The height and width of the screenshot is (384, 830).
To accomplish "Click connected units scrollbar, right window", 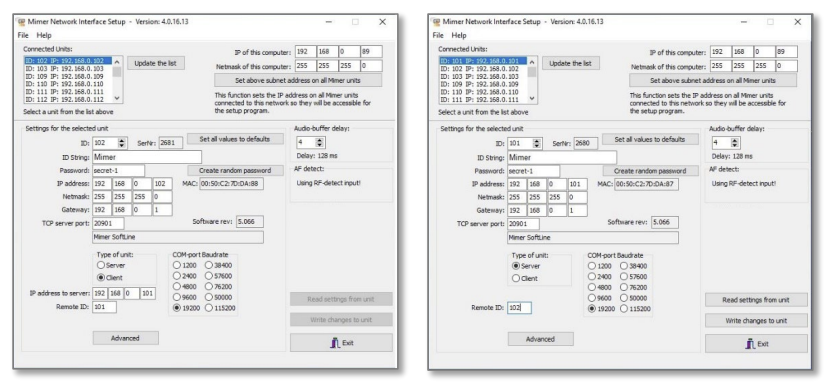I will click(533, 79).
